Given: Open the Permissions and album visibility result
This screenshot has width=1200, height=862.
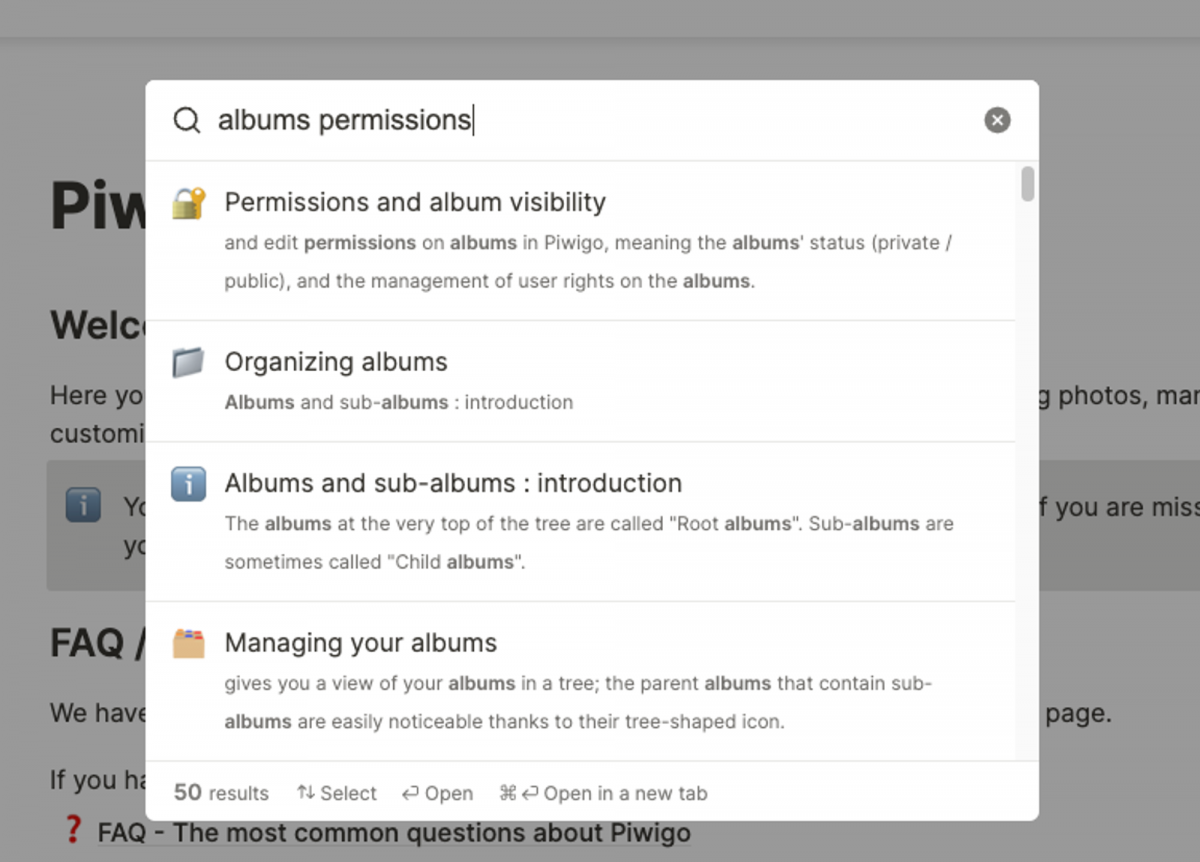Looking at the screenshot, I should (x=415, y=202).
